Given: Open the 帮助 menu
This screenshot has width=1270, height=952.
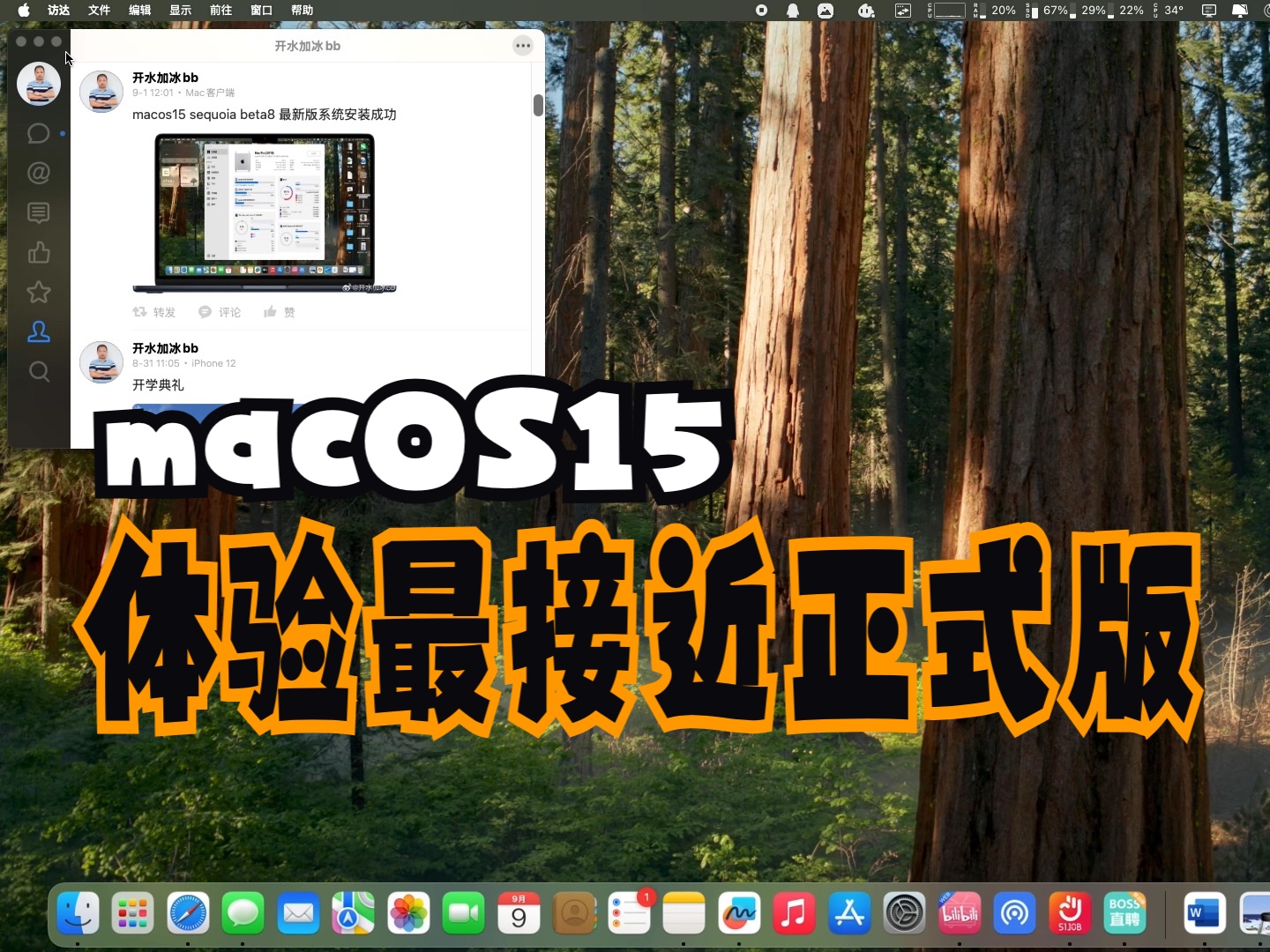Looking at the screenshot, I should [x=303, y=11].
